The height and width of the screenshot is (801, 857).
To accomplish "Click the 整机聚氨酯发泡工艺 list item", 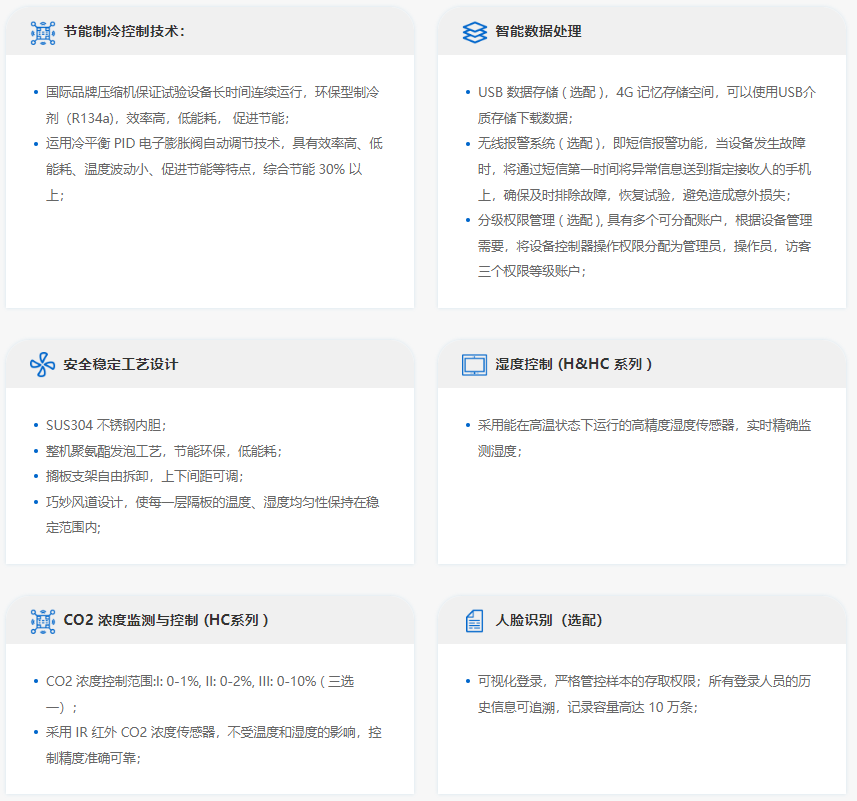I will 164,451.
